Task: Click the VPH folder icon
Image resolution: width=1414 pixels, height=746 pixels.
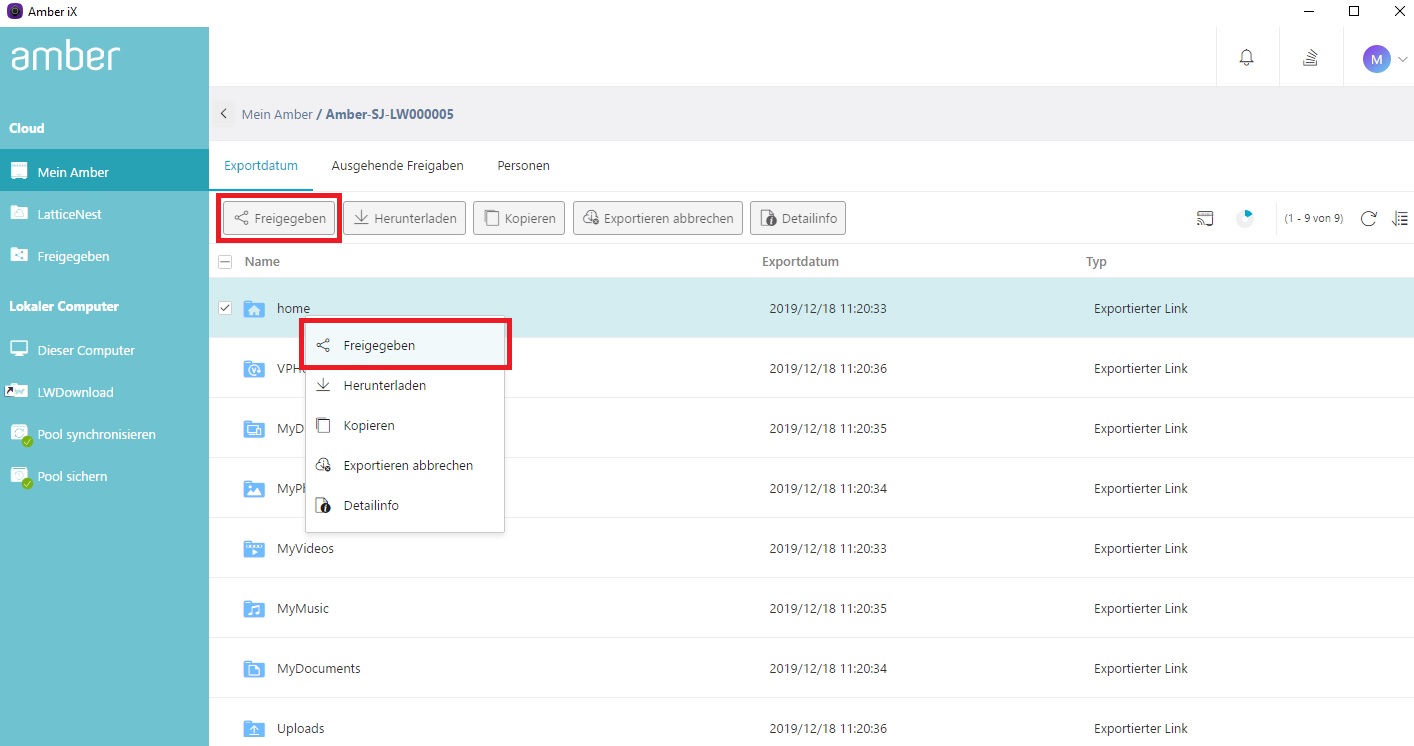Action: pos(254,369)
